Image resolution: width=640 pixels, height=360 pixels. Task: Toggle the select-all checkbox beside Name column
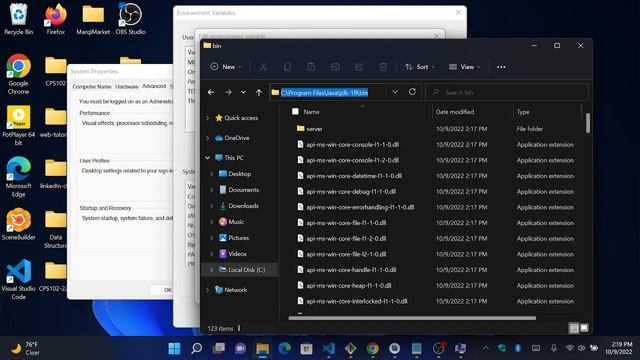[x=295, y=111]
